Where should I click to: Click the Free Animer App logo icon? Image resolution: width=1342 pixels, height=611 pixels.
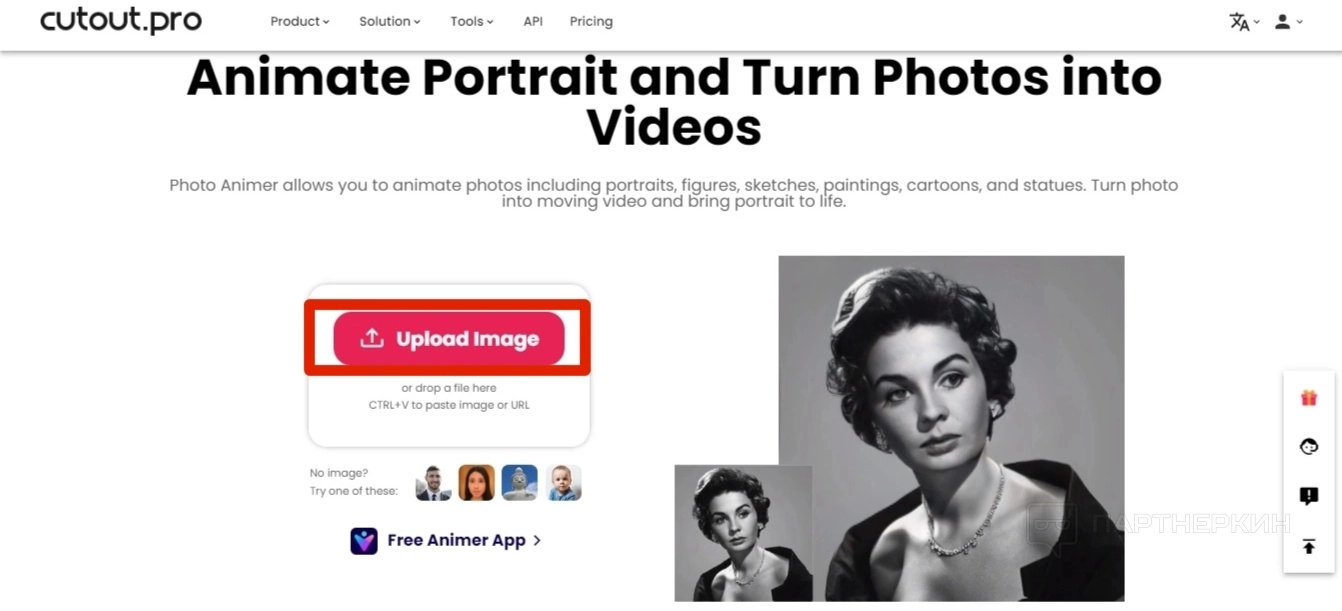[x=364, y=541]
